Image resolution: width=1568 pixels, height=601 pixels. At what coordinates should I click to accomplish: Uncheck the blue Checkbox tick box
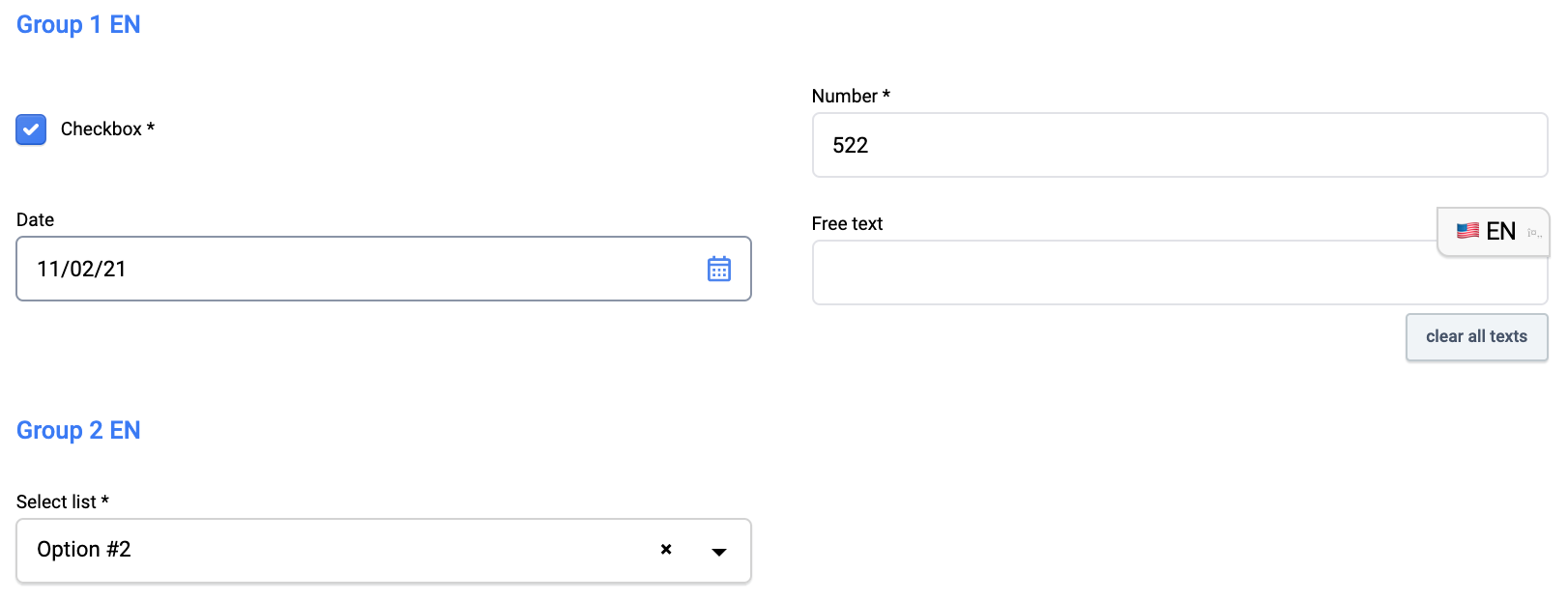click(x=31, y=129)
